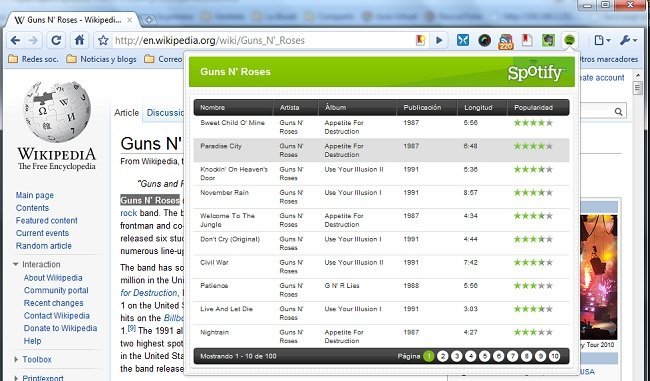Expand the Print/export sidebar section

39,378
